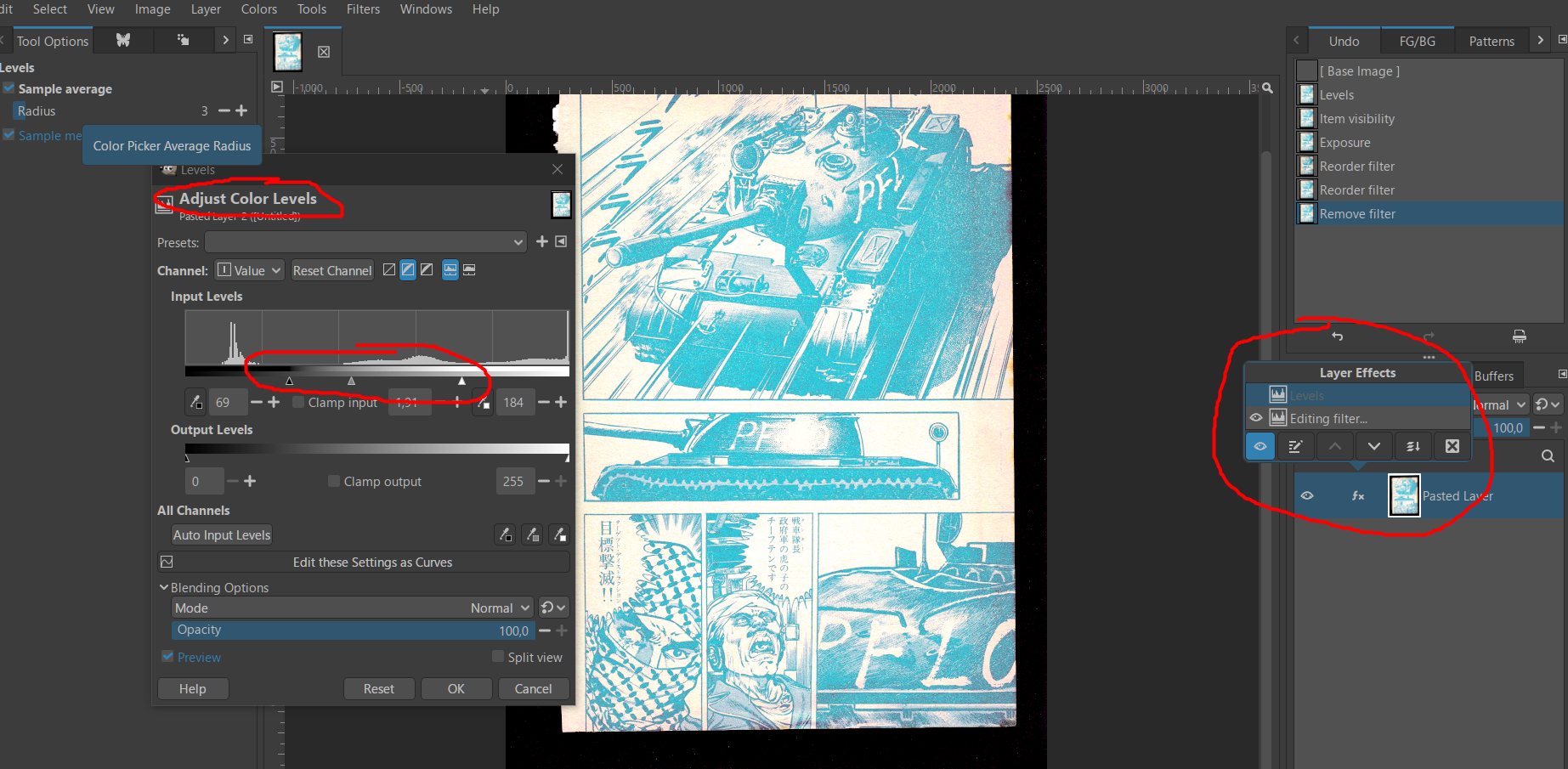Pick gray point for all channels
This screenshot has width=1568, height=769.
tap(533, 534)
